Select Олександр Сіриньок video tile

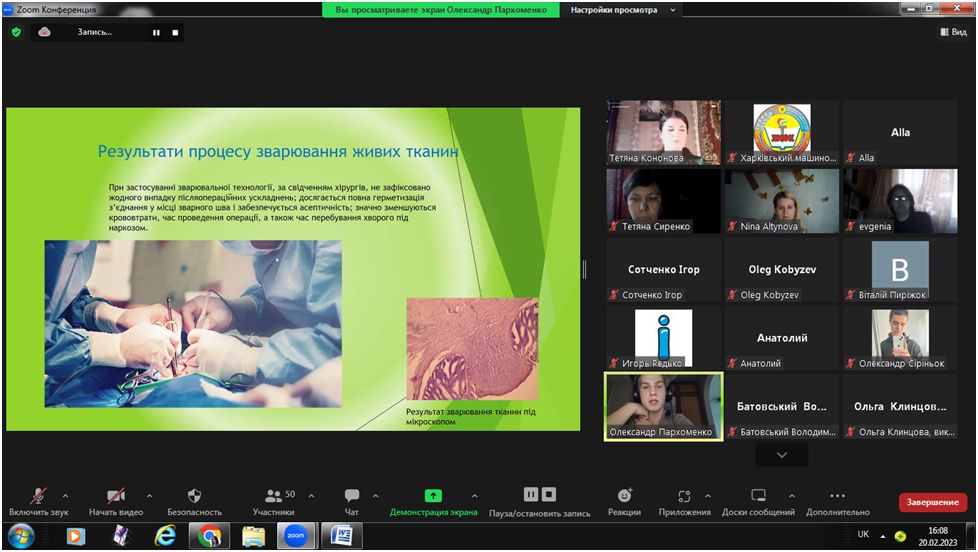click(x=900, y=338)
